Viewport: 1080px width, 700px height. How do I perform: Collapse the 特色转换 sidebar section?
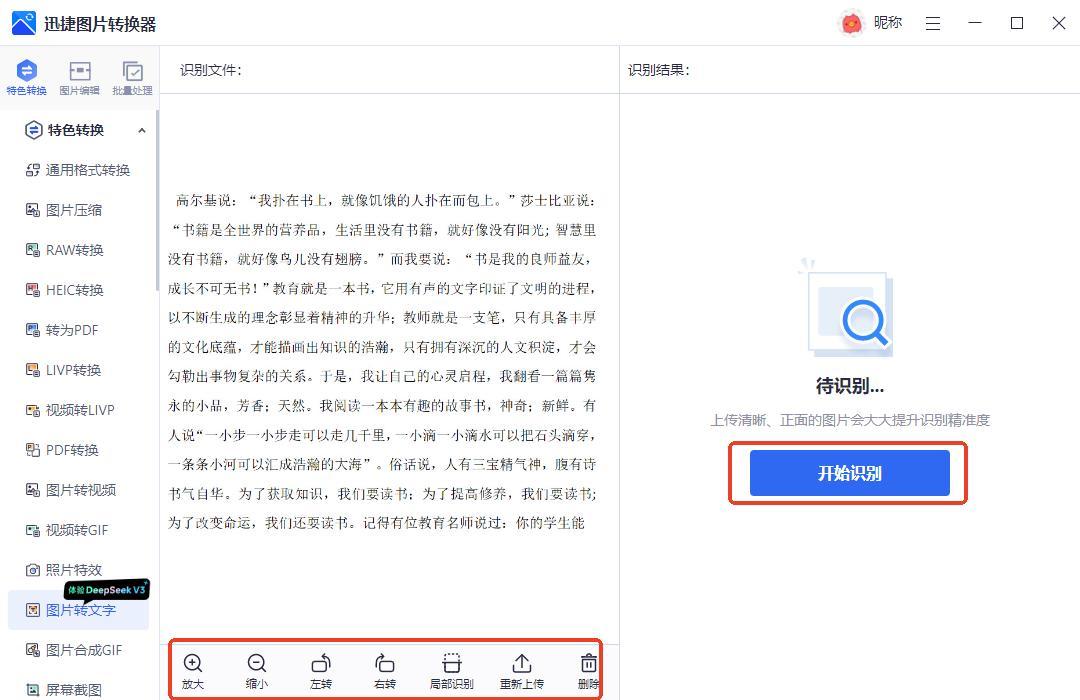click(x=141, y=130)
